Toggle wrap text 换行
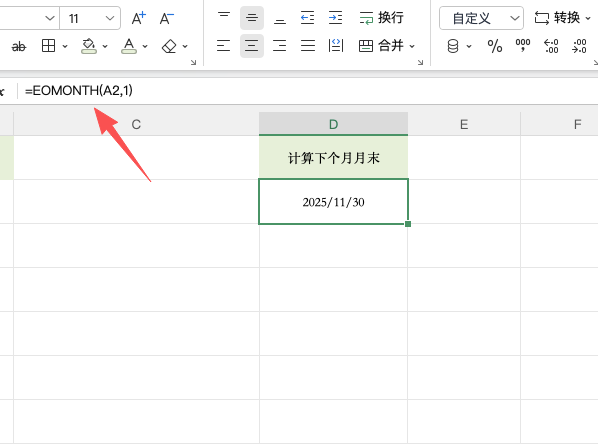 coord(381,18)
